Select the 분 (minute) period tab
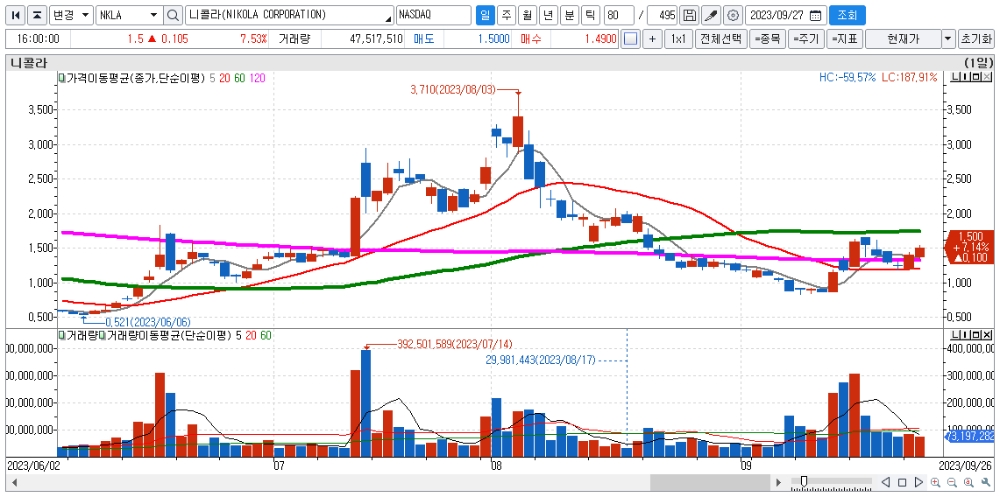Viewport: 1000px width, 497px height. 570,15
